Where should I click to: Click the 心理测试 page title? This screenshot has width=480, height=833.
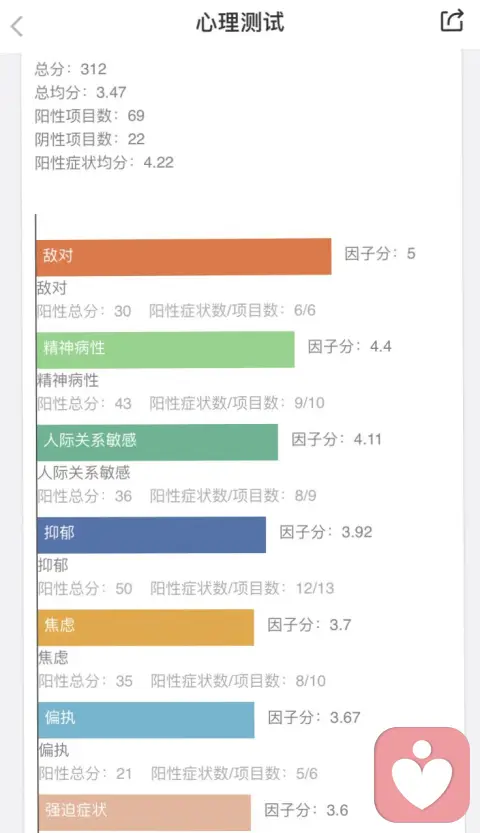tap(240, 22)
